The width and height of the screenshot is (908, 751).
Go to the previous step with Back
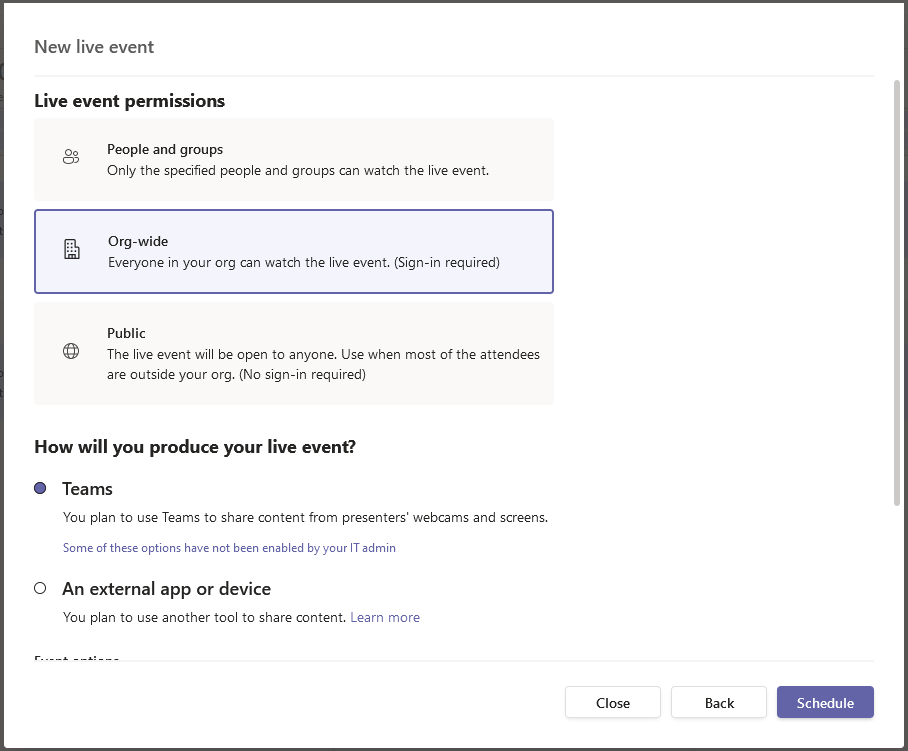718,703
